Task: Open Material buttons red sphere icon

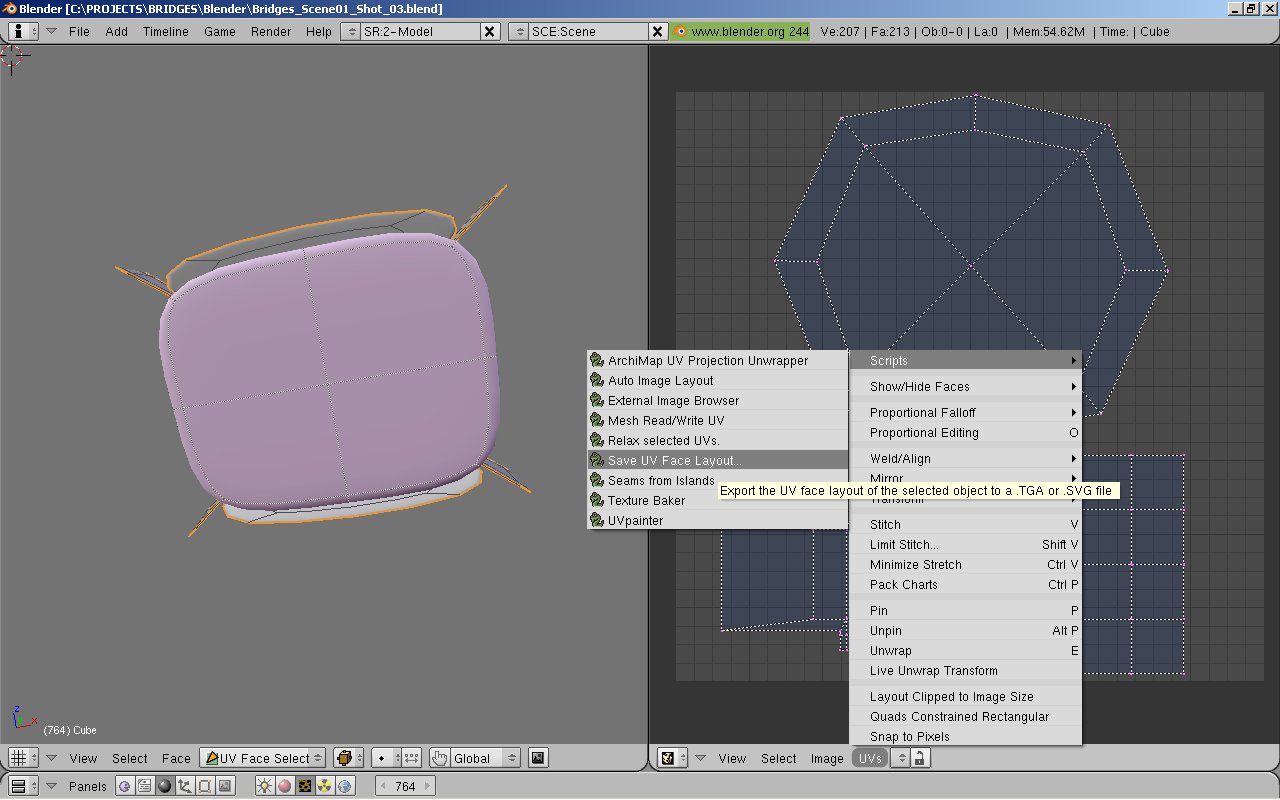Action: [284, 786]
